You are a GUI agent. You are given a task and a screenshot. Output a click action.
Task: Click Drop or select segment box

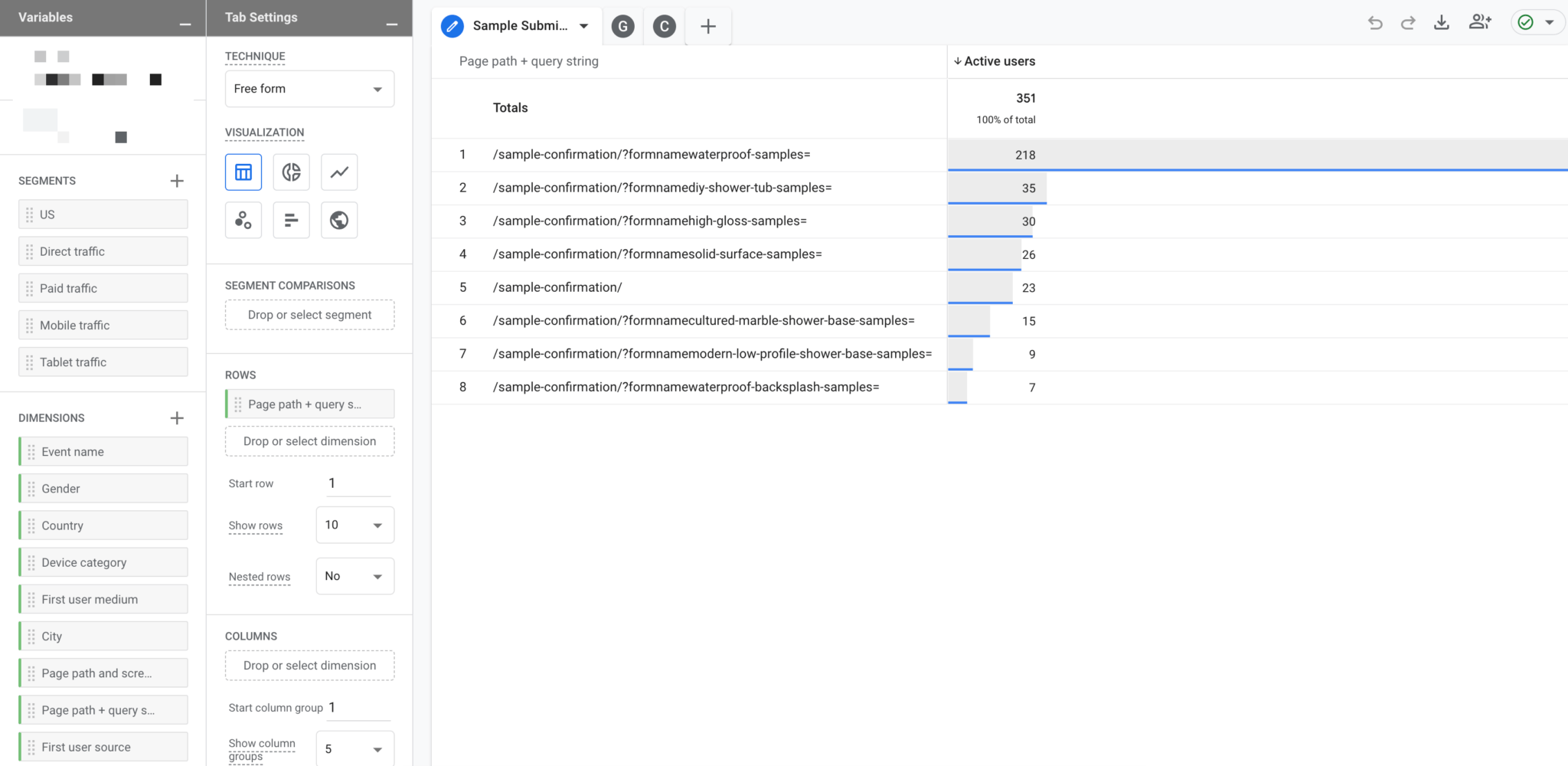tap(309, 315)
